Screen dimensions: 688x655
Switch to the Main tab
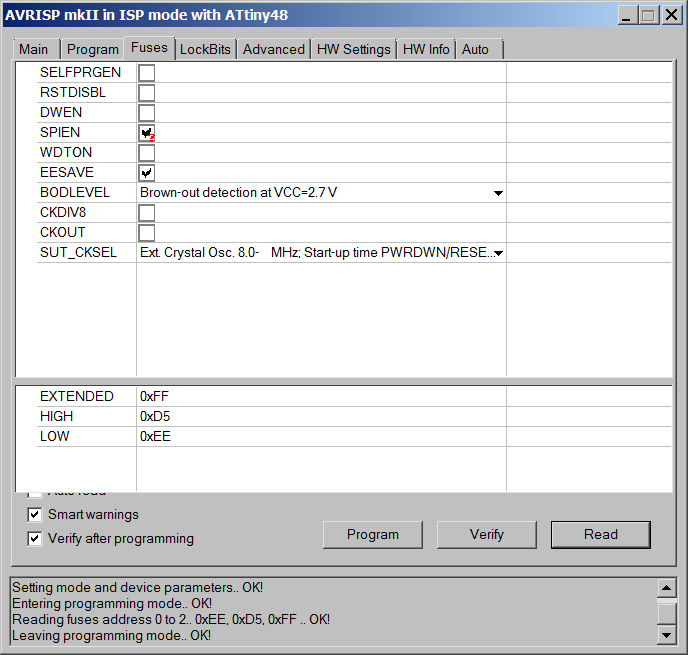click(36, 49)
